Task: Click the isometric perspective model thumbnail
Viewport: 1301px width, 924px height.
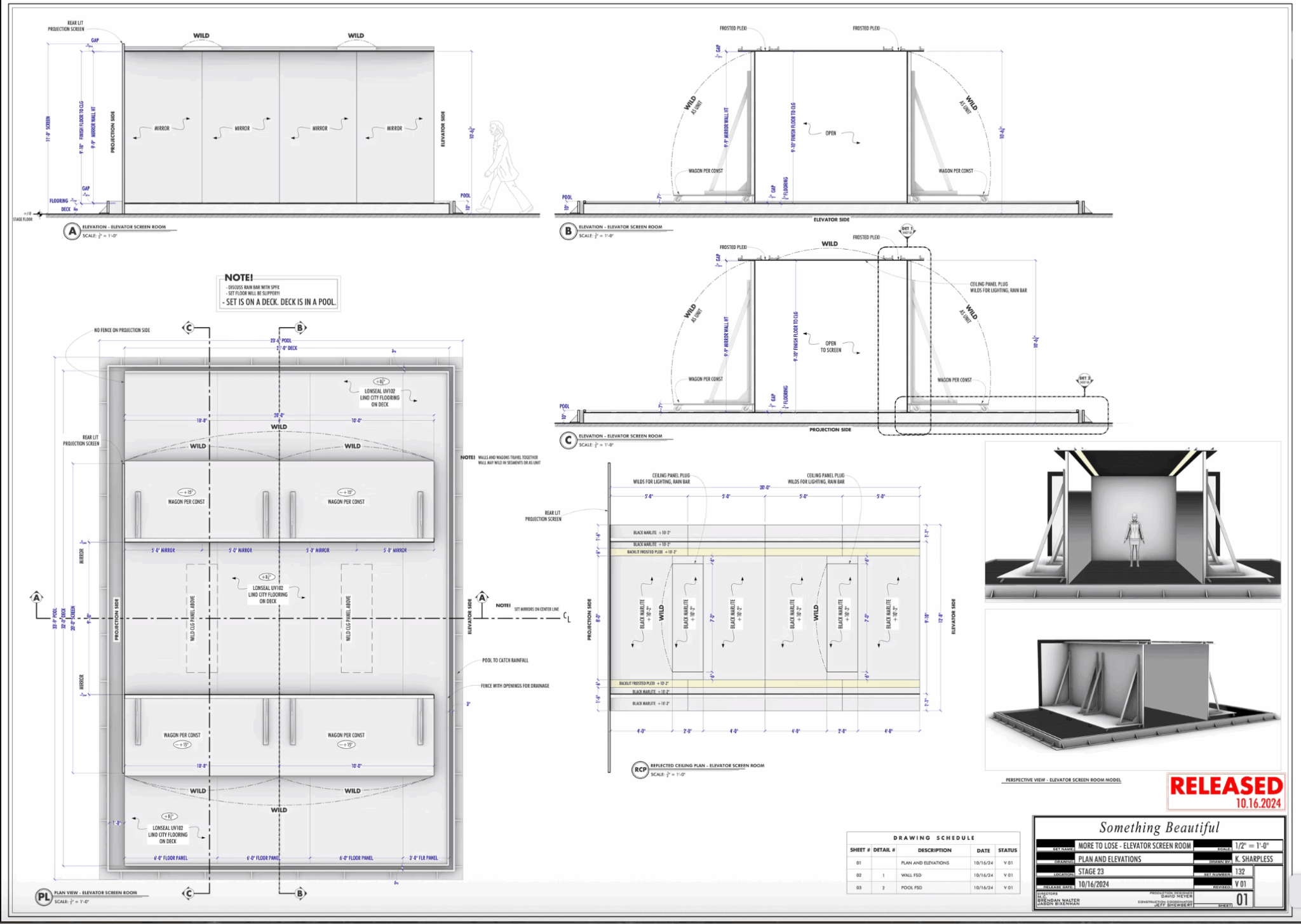Action: click(x=1132, y=689)
